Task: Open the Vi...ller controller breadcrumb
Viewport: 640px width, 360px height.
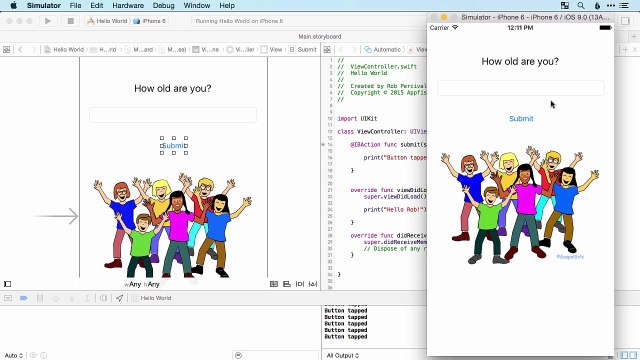Action: 241,49
